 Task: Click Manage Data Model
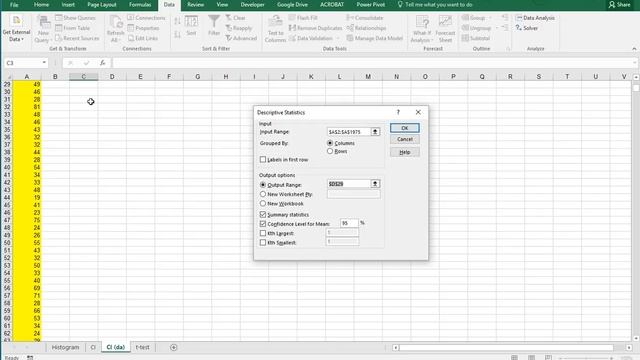tap(375, 38)
